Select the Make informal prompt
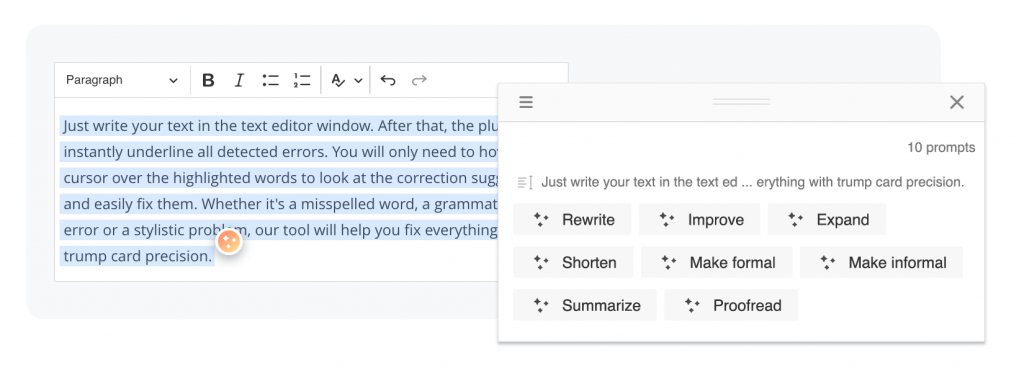Viewport: 1024px width, 373px height. point(882,263)
